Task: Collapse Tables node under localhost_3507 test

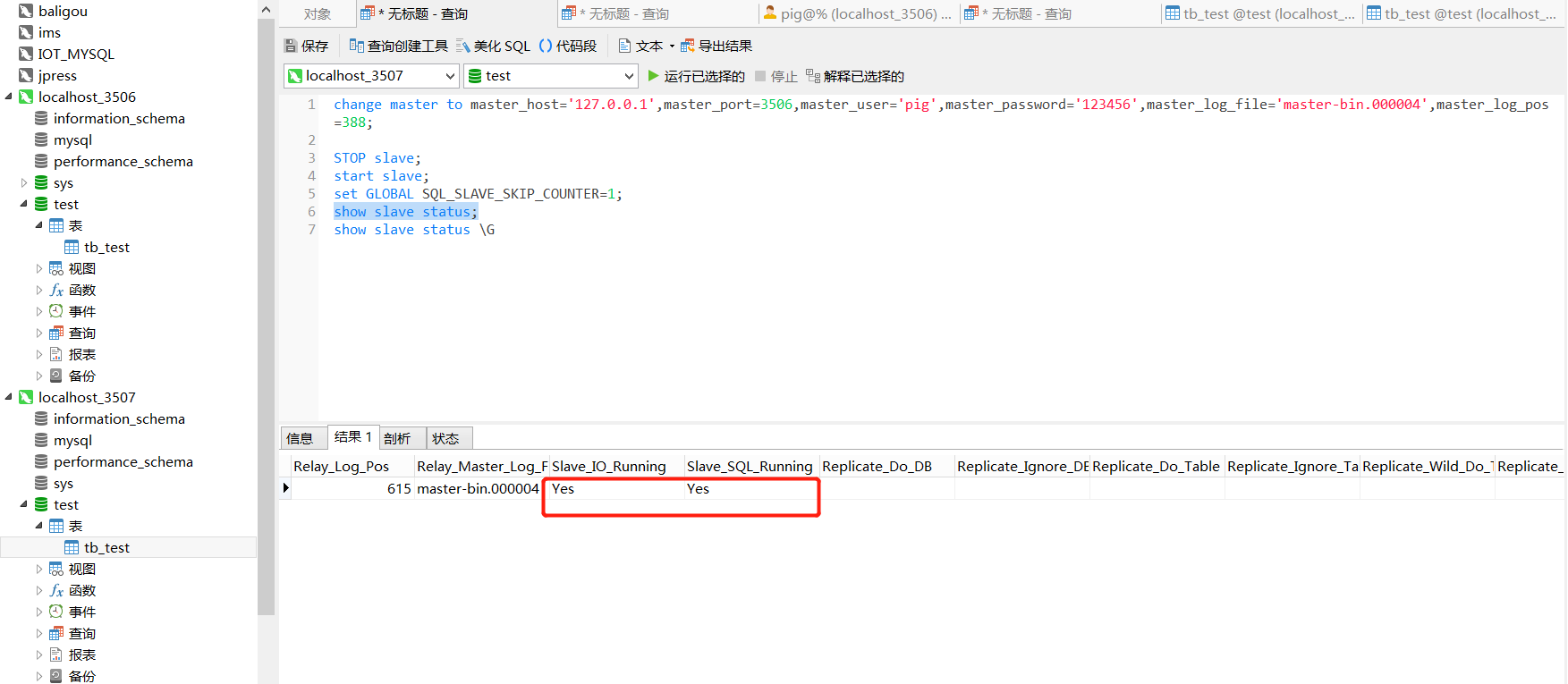Action: (x=39, y=526)
